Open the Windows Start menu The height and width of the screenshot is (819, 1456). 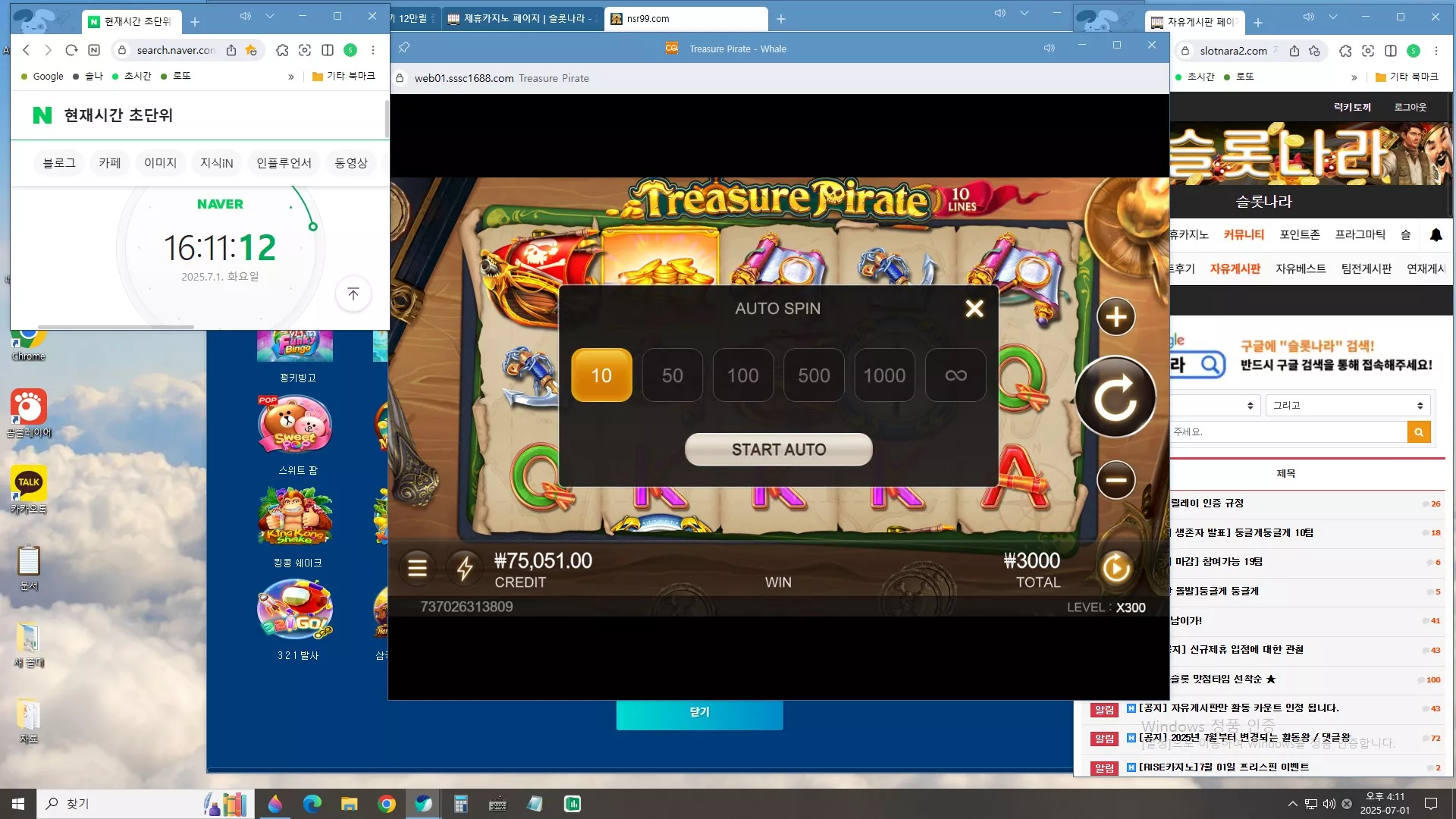click(18, 804)
